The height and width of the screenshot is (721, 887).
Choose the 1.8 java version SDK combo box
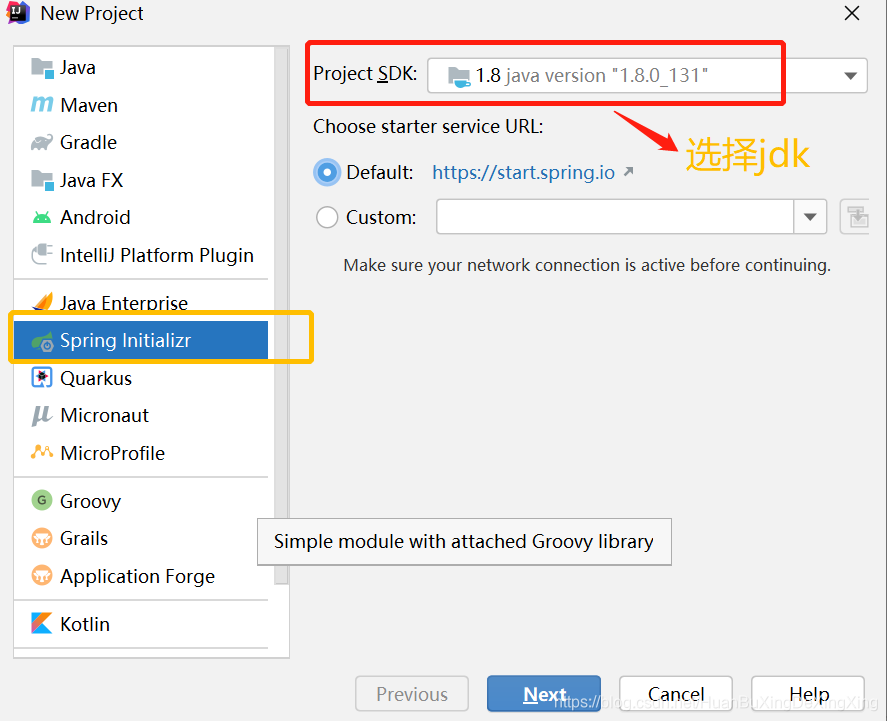647,75
